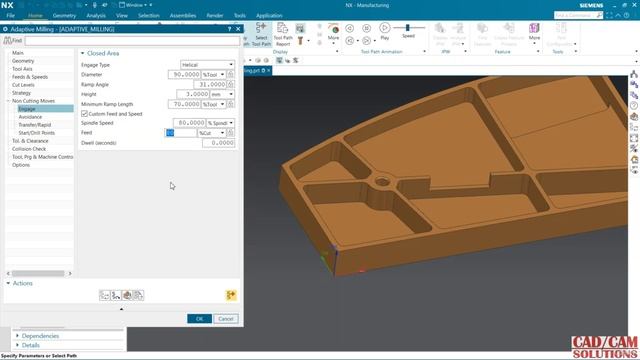Select Cut Levels in dialog tree

[23, 85]
